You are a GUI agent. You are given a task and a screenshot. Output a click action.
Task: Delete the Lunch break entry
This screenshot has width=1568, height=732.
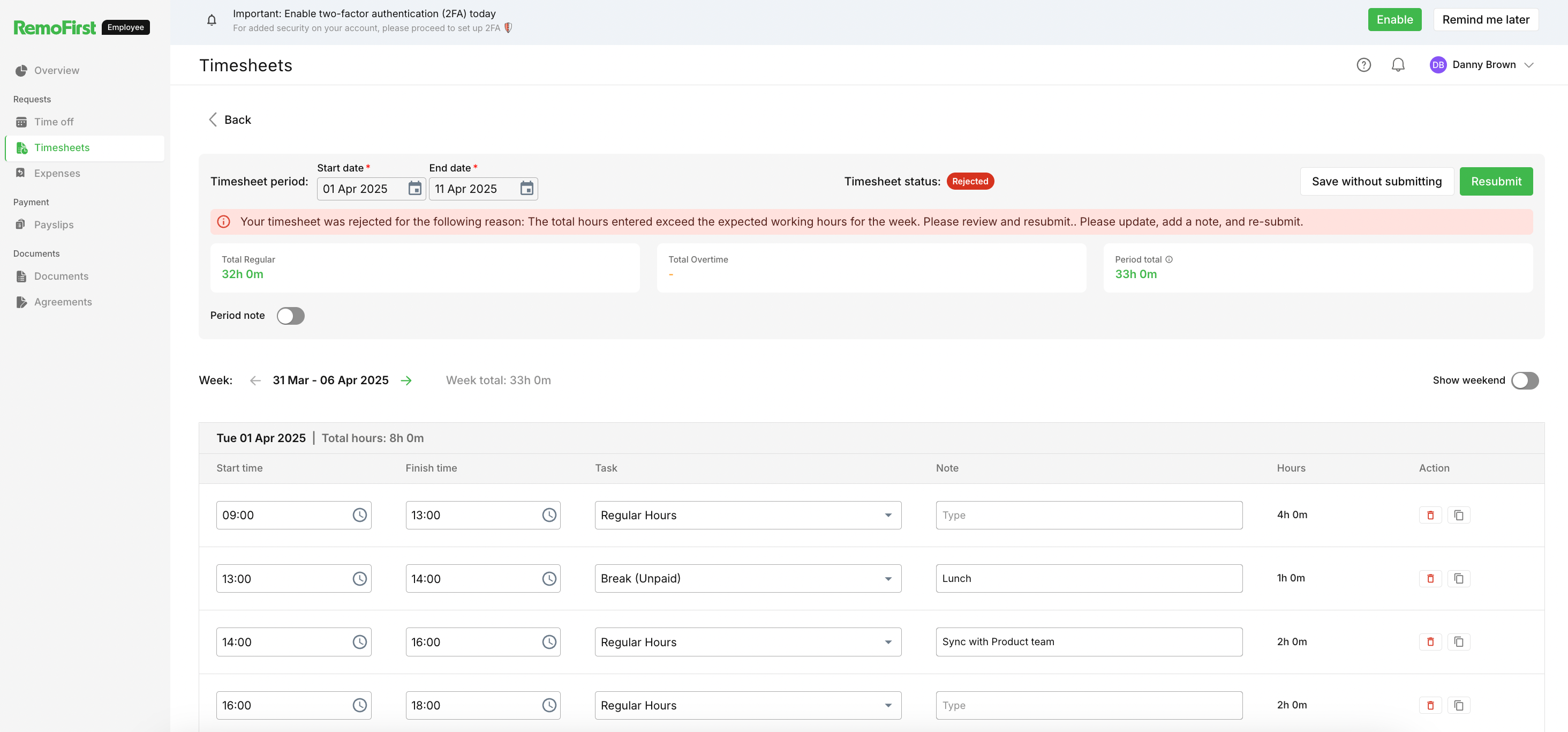[1430, 579]
